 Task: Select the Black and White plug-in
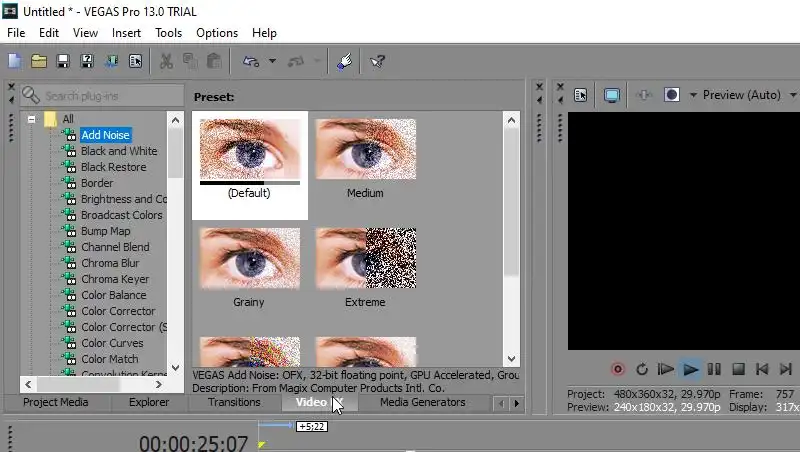click(119, 151)
